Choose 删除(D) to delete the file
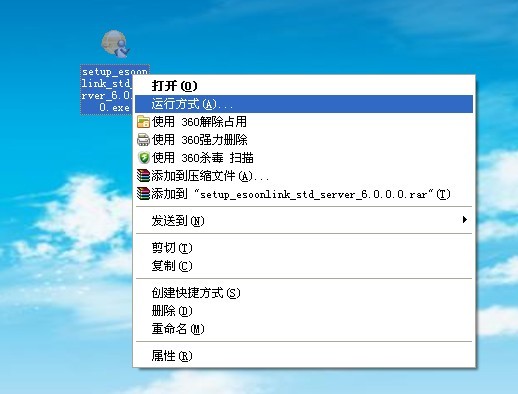518x394 pixels. (304, 311)
